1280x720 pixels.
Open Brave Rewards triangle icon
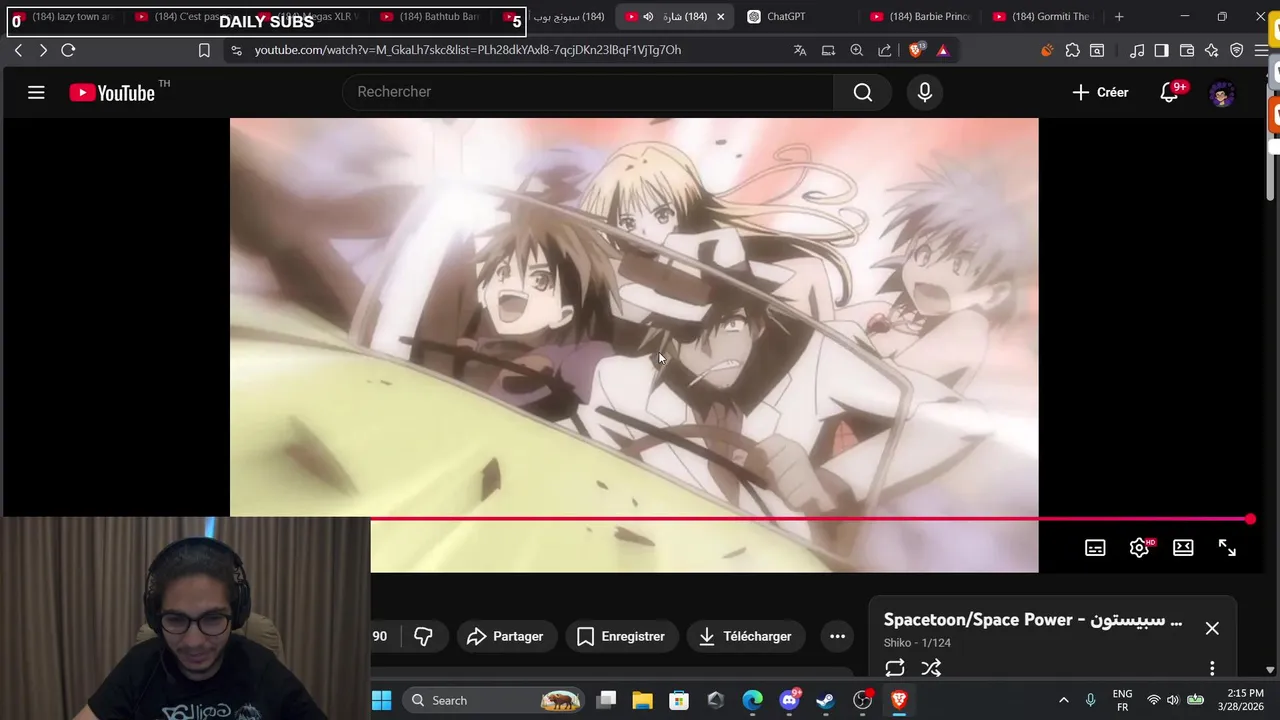tap(942, 50)
